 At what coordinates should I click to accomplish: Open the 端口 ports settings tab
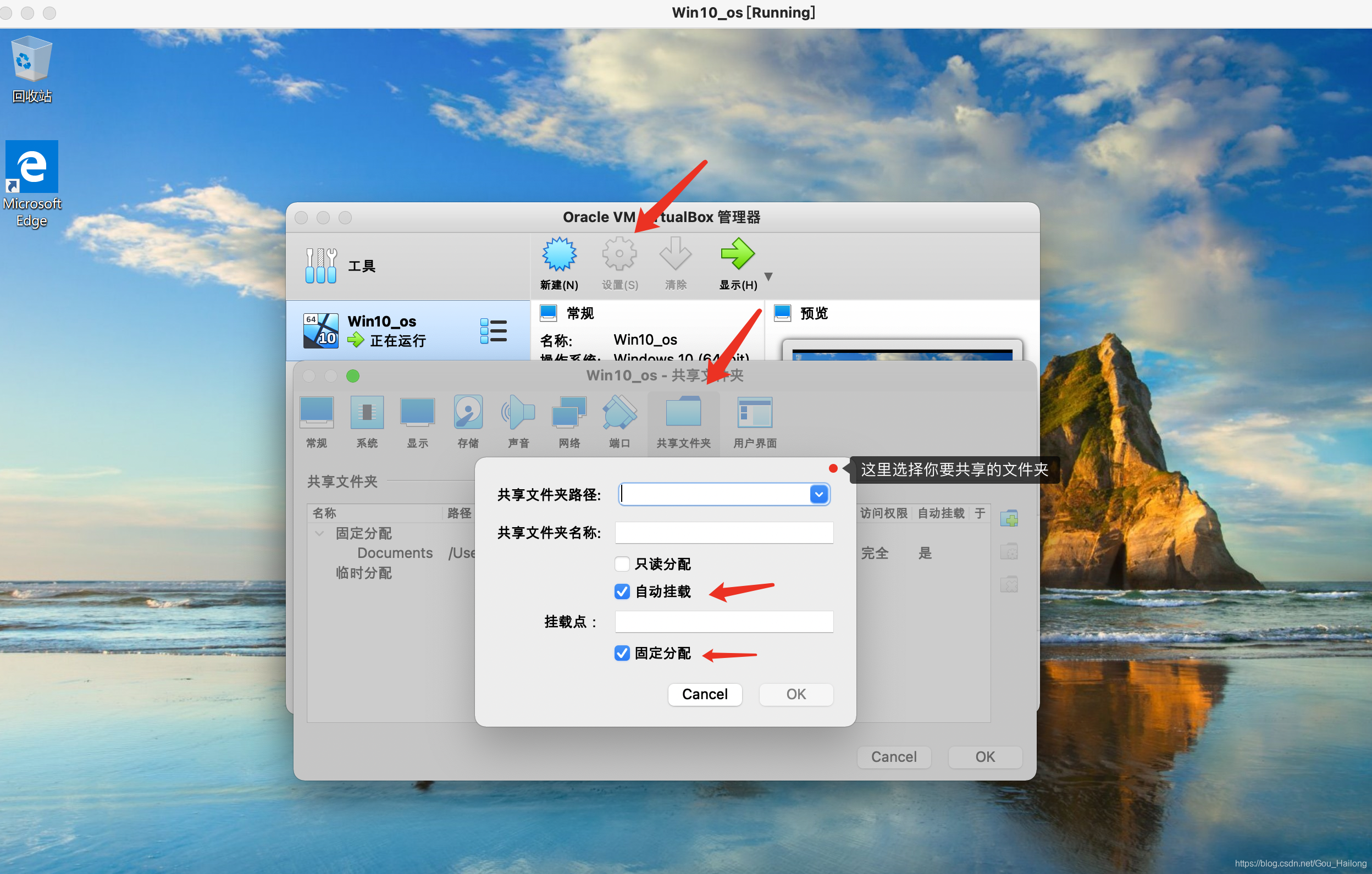click(x=619, y=422)
